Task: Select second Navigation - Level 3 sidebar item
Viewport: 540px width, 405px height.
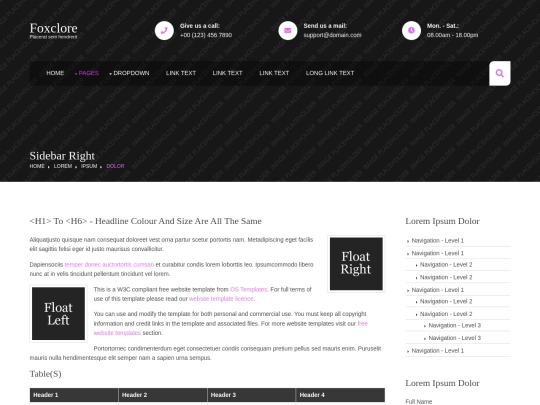Action: (455, 338)
